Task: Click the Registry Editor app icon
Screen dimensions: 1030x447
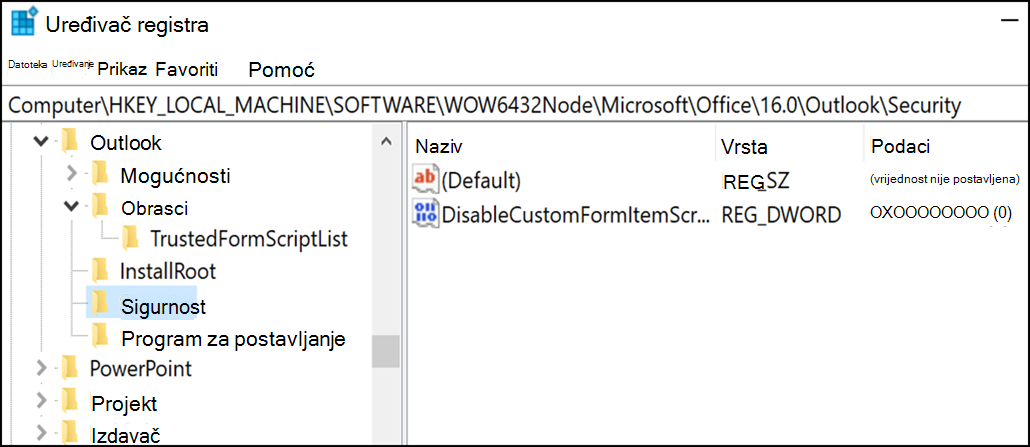Action: pyautogui.click(x=24, y=24)
